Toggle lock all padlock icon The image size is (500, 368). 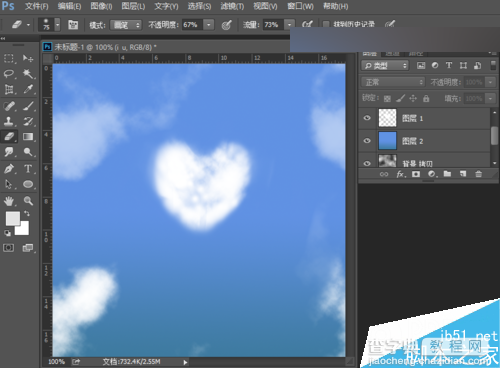tap(426, 98)
